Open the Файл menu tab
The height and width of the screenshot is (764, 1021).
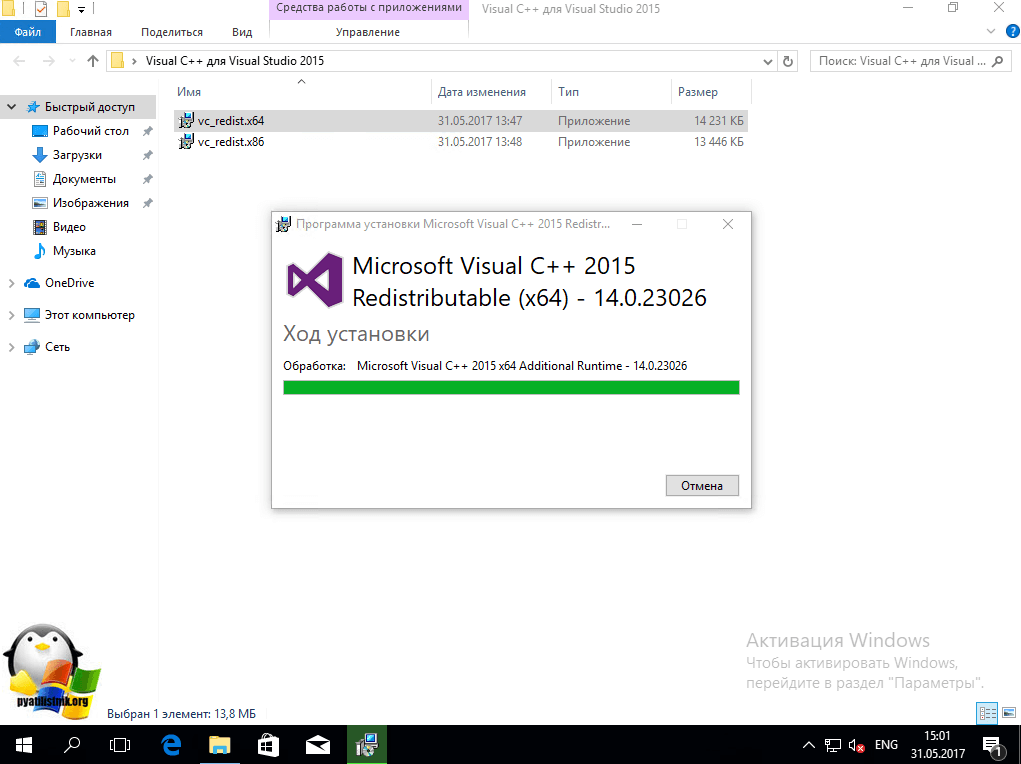27,32
